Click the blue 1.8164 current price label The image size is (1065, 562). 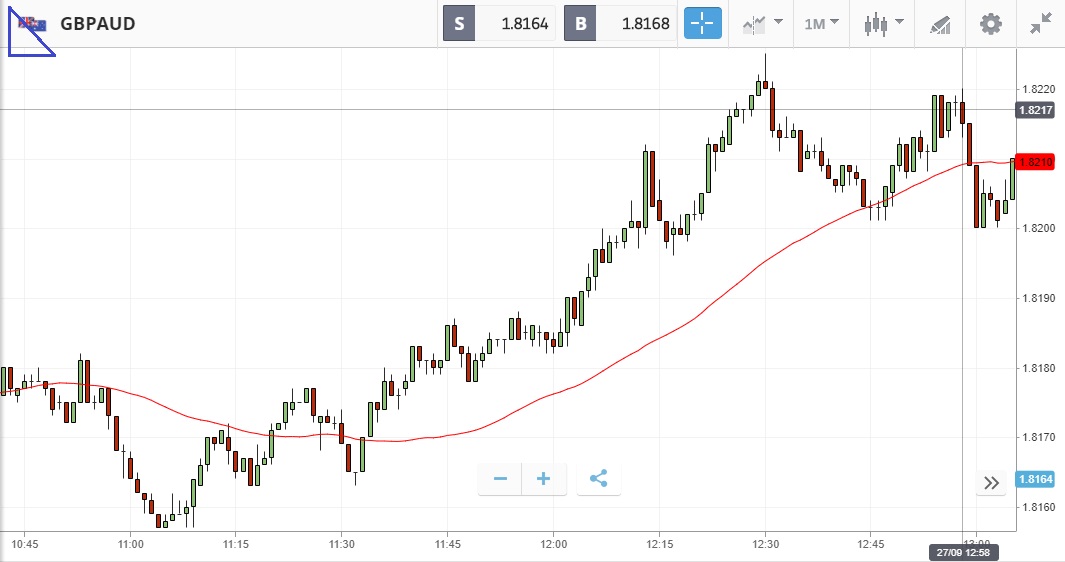(1035, 479)
